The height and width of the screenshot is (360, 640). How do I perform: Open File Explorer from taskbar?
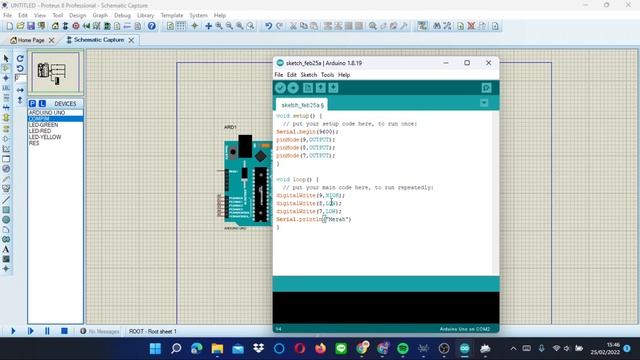click(217, 349)
